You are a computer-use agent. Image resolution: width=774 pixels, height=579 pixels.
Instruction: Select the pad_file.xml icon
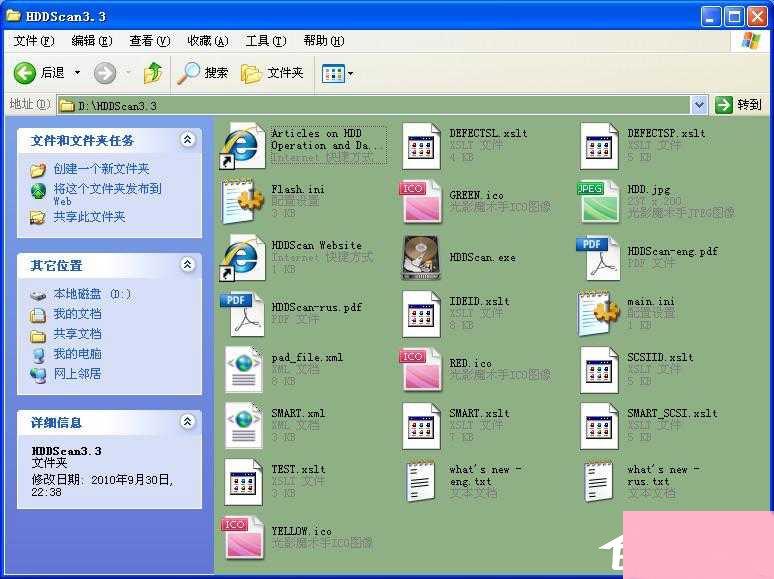(x=243, y=370)
